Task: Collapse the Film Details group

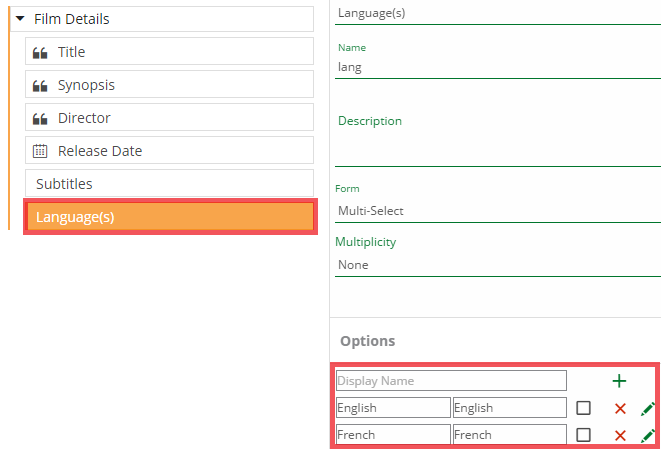Action: tap(20, 19)
